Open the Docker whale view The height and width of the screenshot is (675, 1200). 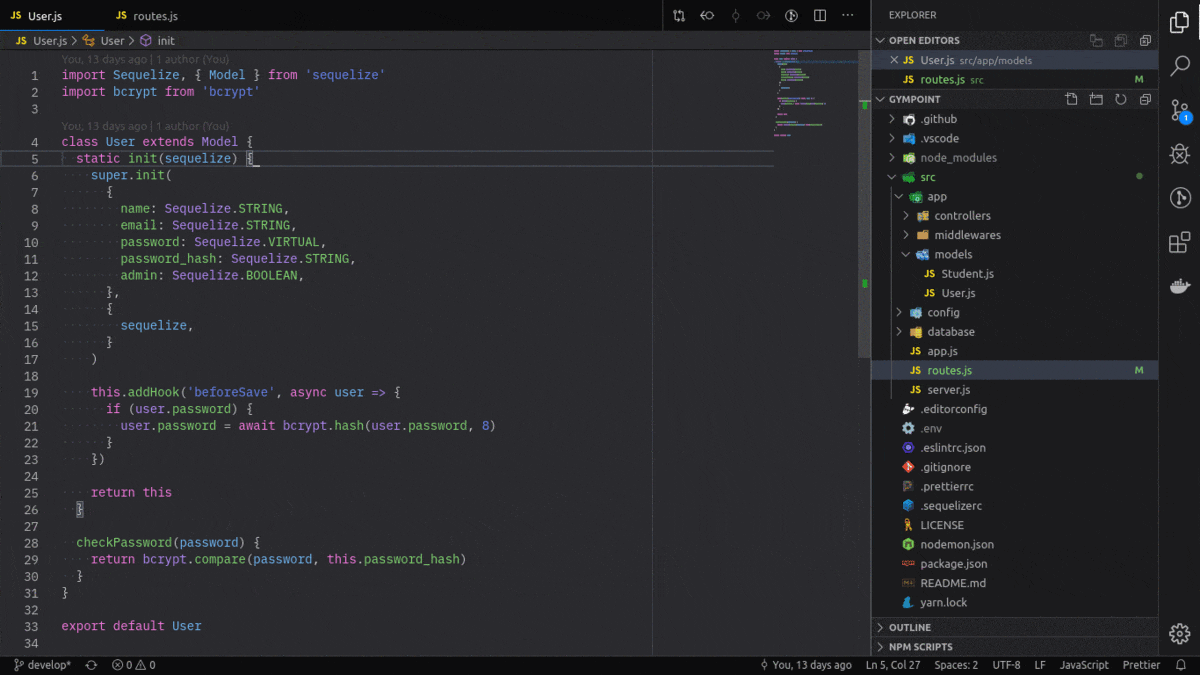click(1179, 286)
